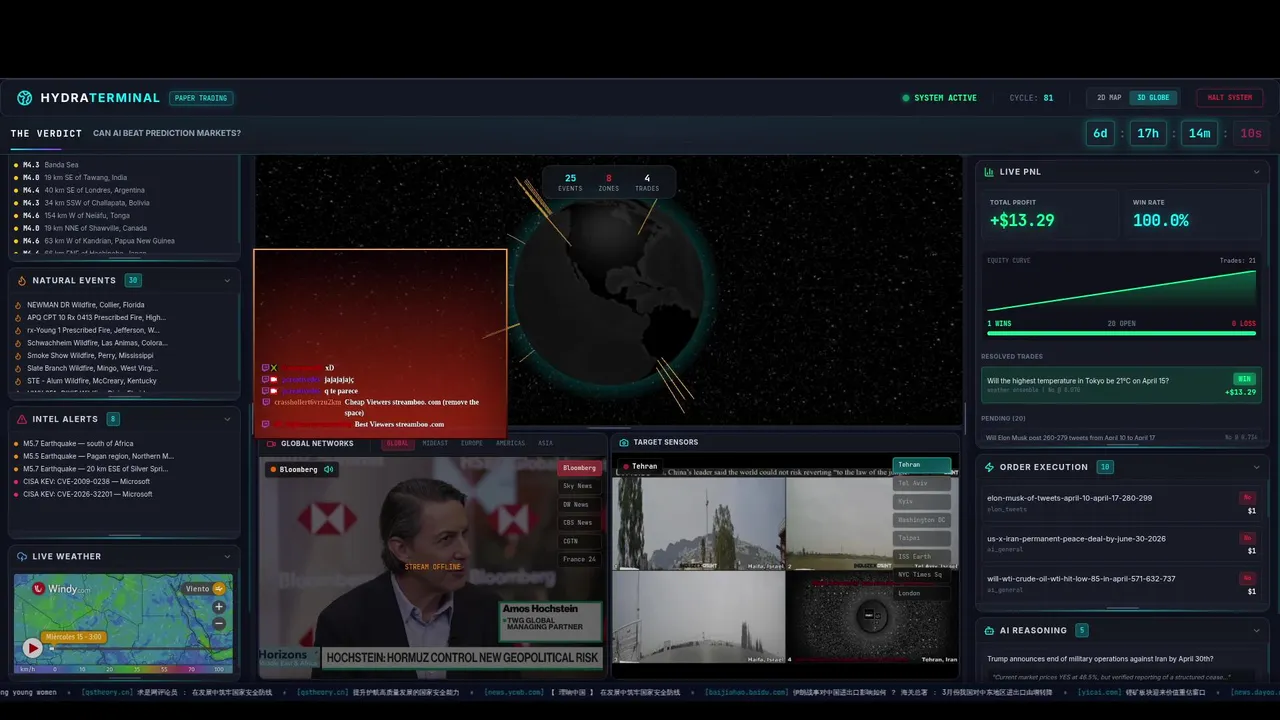The height and width of the screenshot is (720, 1280).
Task: Click the HydraTerminal logo icon
Action: 25,98
